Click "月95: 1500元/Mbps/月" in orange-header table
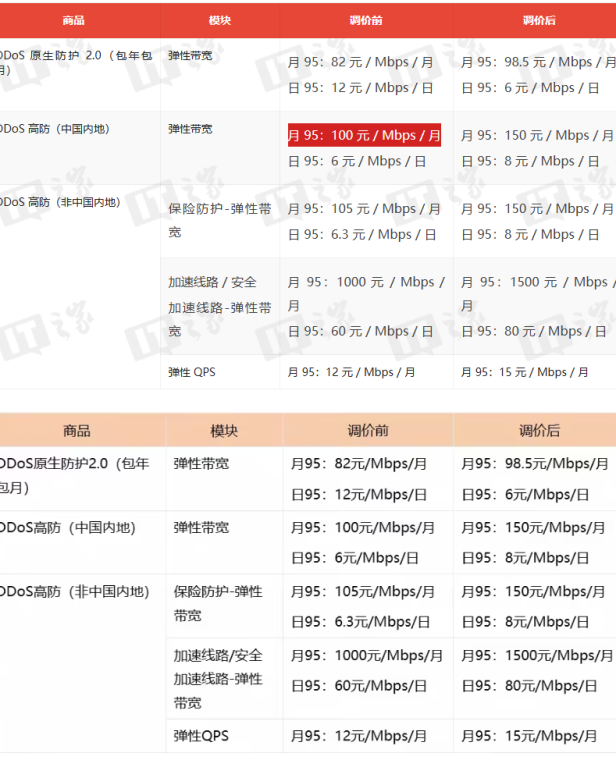The height and width of the screenshot is (760, 616). coord(537,655)
